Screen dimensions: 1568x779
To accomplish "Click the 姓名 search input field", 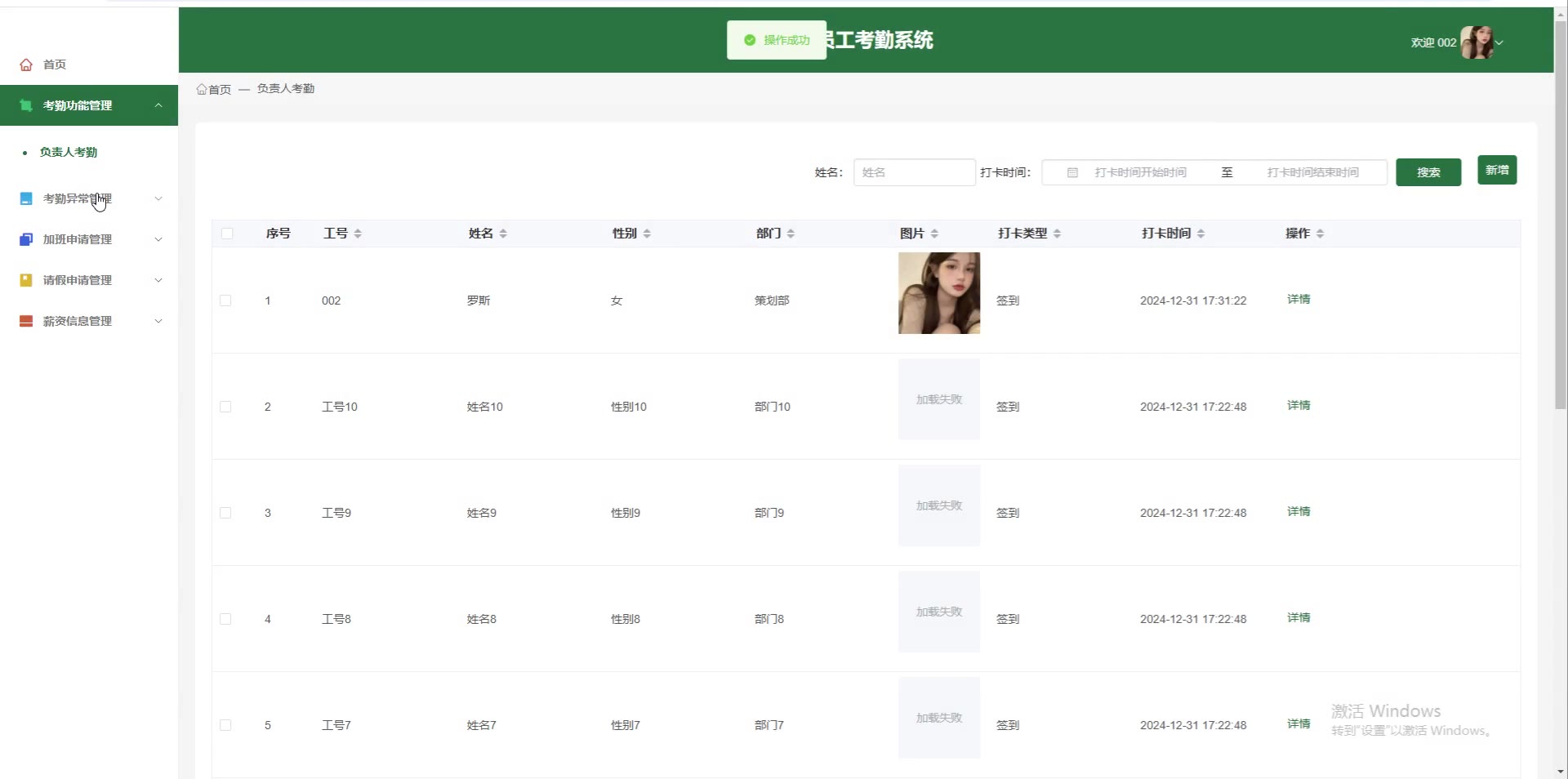I will click(x=914, y=172).
